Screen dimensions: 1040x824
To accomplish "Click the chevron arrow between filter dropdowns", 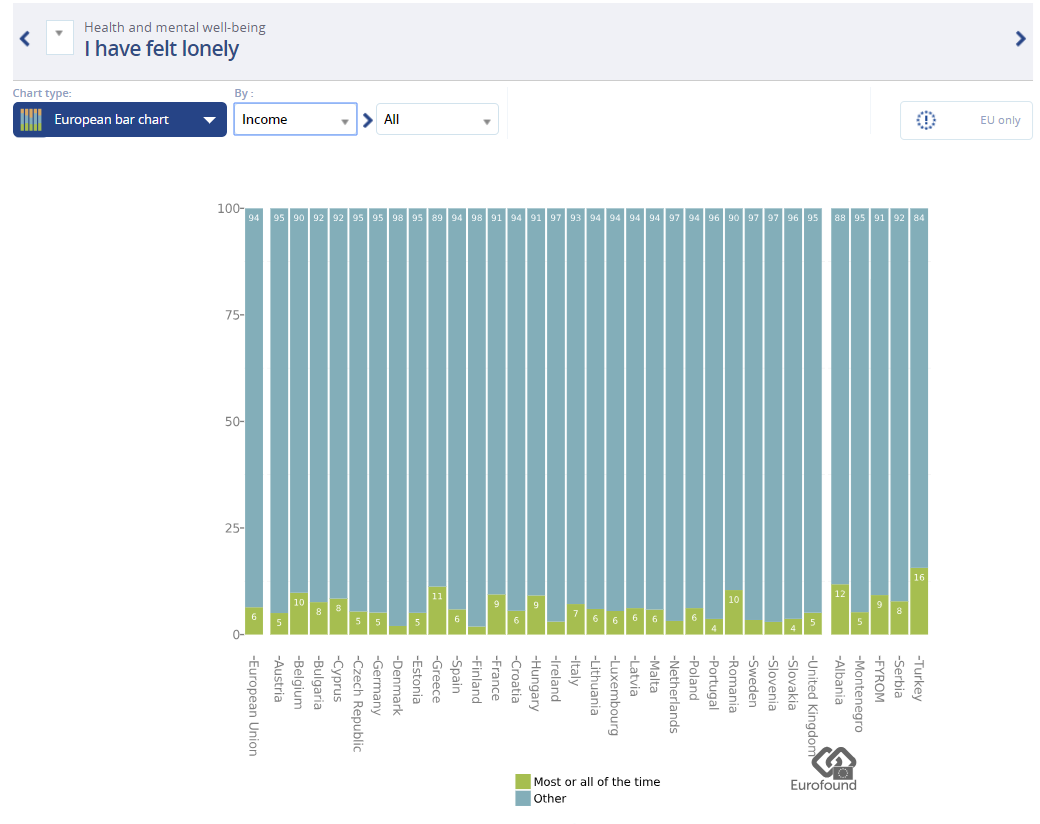I will pyautogui.click(x=367, y=120).
